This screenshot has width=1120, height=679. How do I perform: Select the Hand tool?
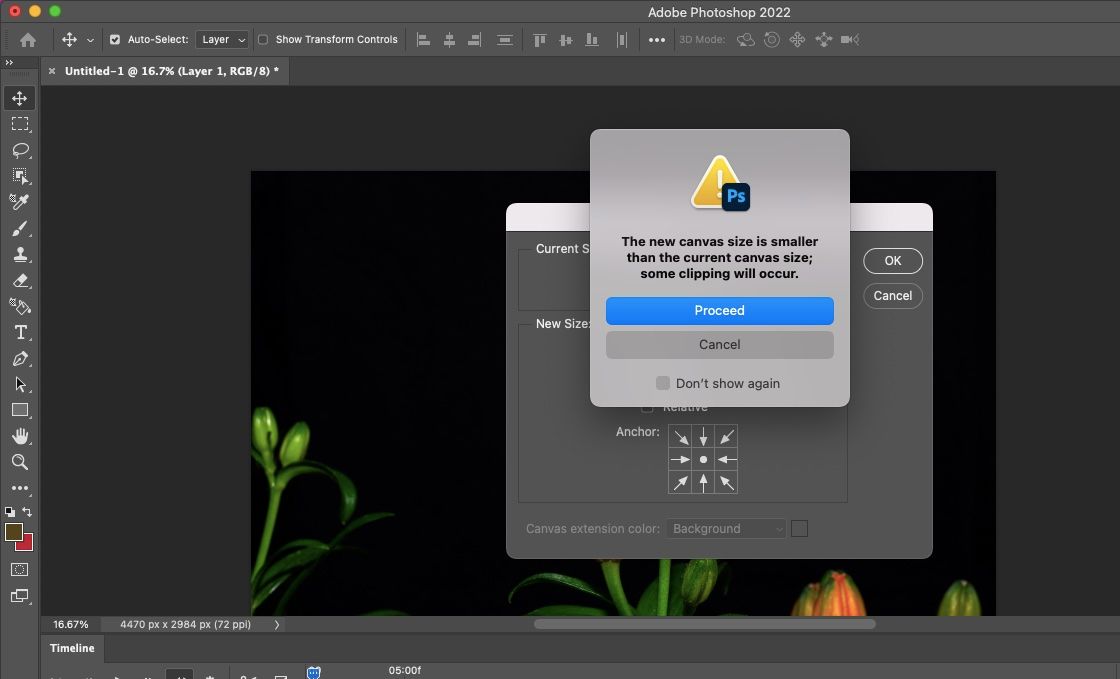tap(20, 436)
